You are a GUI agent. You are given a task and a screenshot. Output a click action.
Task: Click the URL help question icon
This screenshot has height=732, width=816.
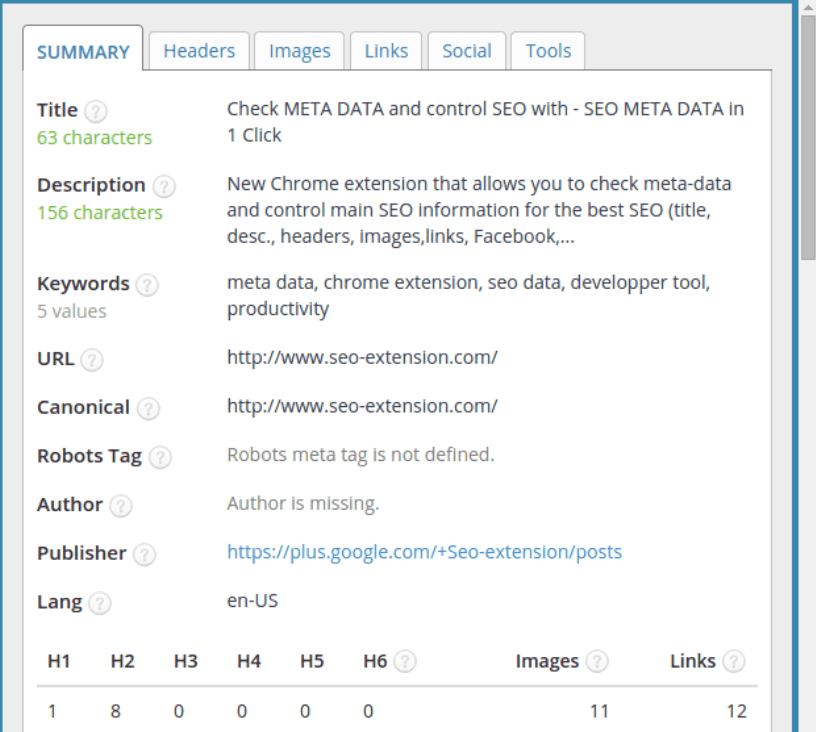pos(92,359)
